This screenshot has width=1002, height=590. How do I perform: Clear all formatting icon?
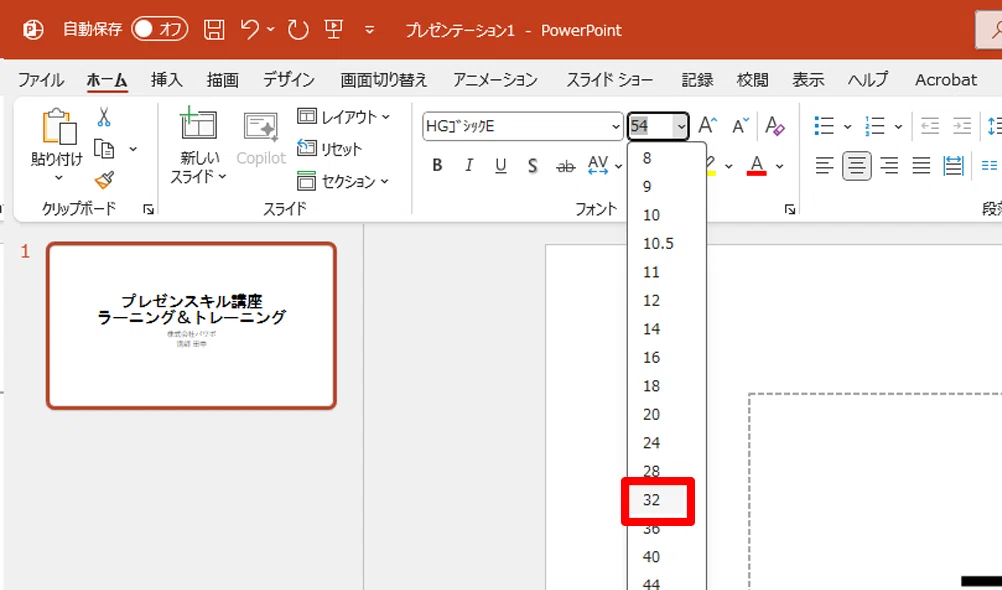click(x=775, y=125)
